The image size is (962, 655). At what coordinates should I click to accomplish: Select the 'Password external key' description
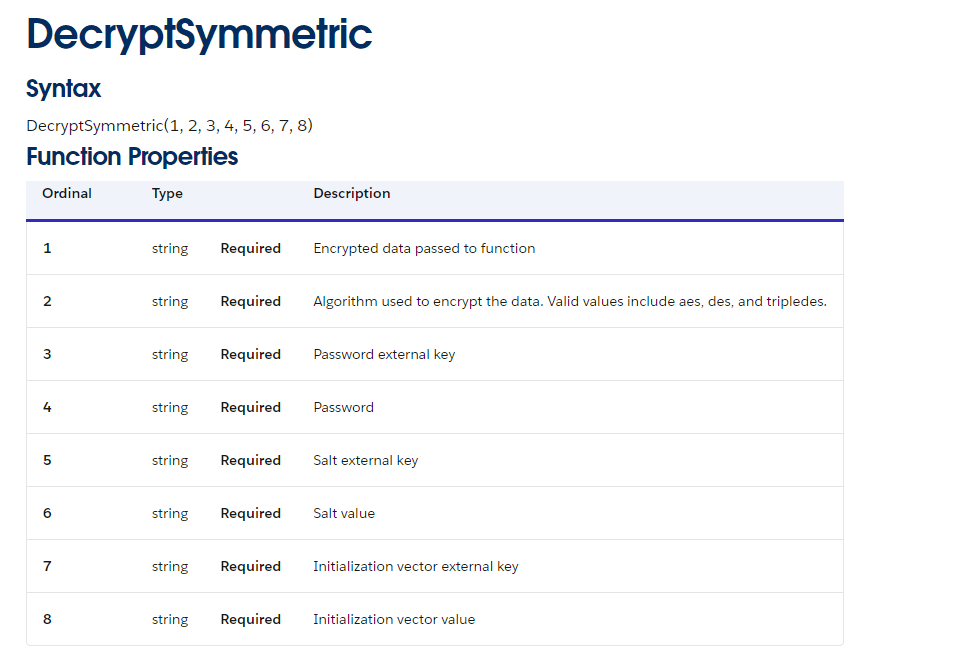coord(384,354)
